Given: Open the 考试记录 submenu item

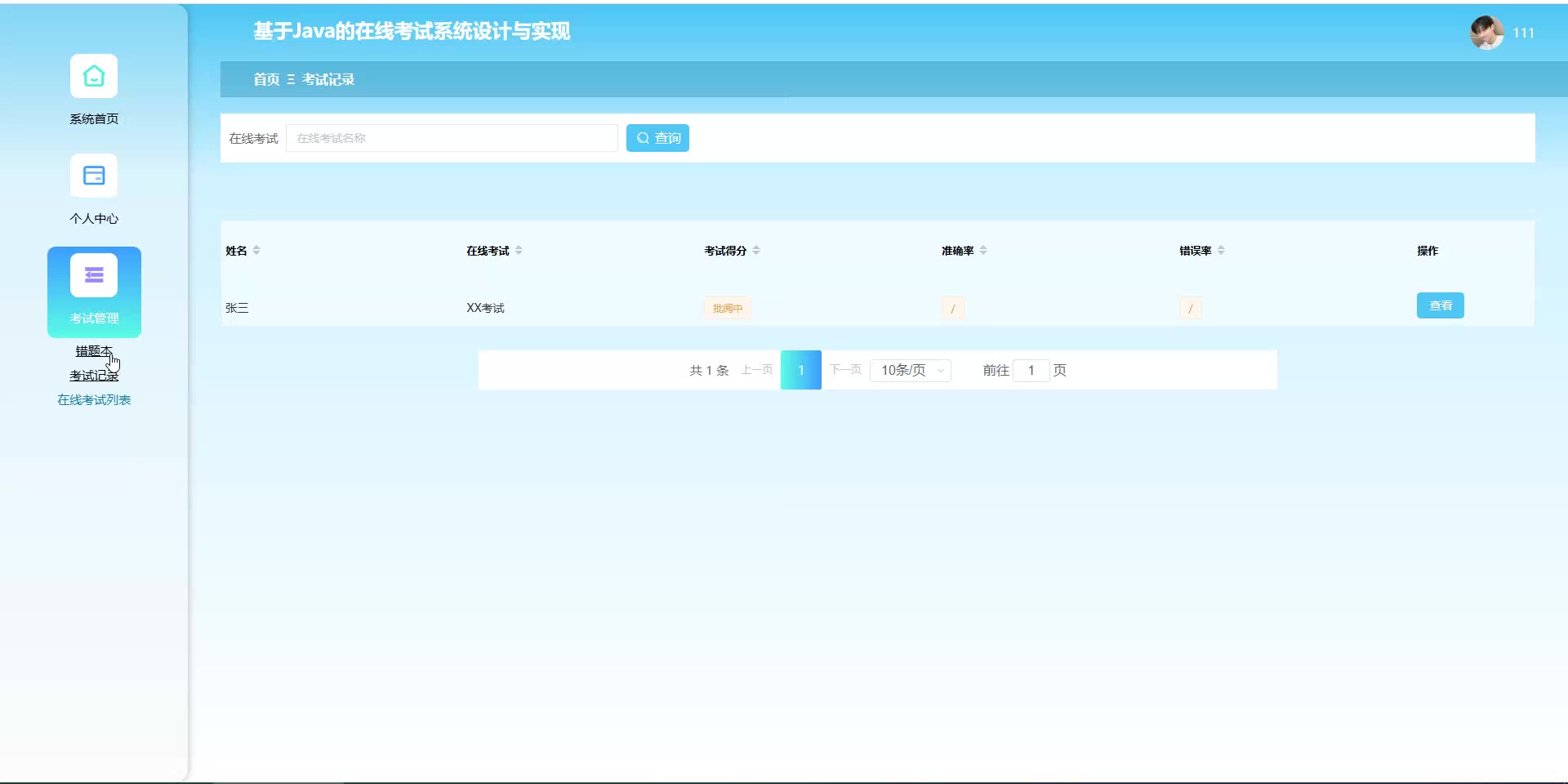Looking at the screenshot, I should point(94,376).
